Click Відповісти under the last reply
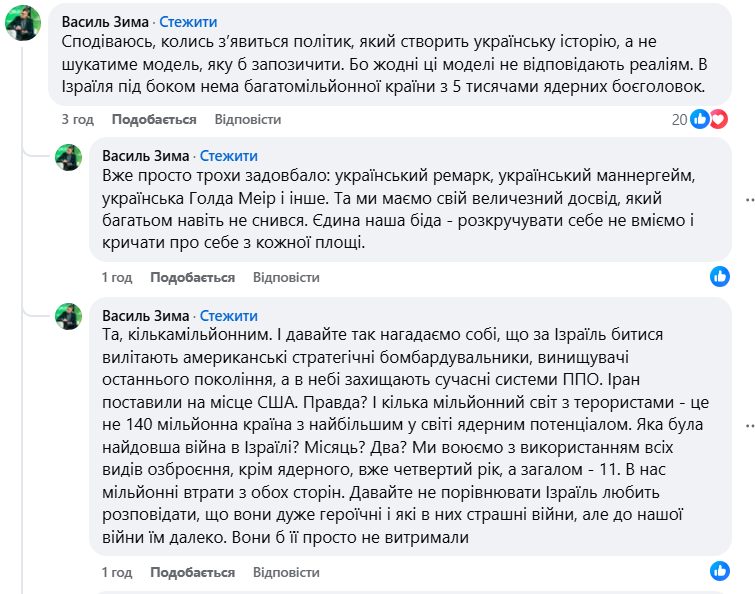The height and width of the screenshot is (594, 755). click(286, 572)
